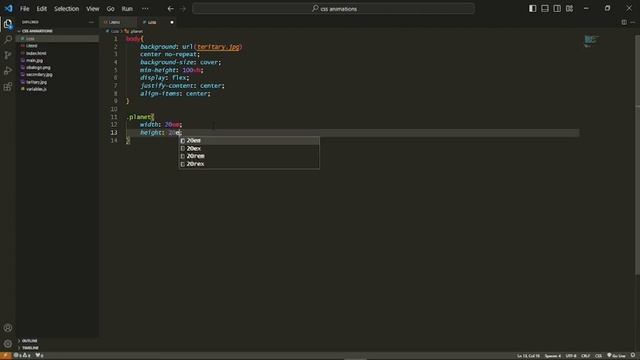Toggle the primary sidebar layout icon

click(533, 8)
